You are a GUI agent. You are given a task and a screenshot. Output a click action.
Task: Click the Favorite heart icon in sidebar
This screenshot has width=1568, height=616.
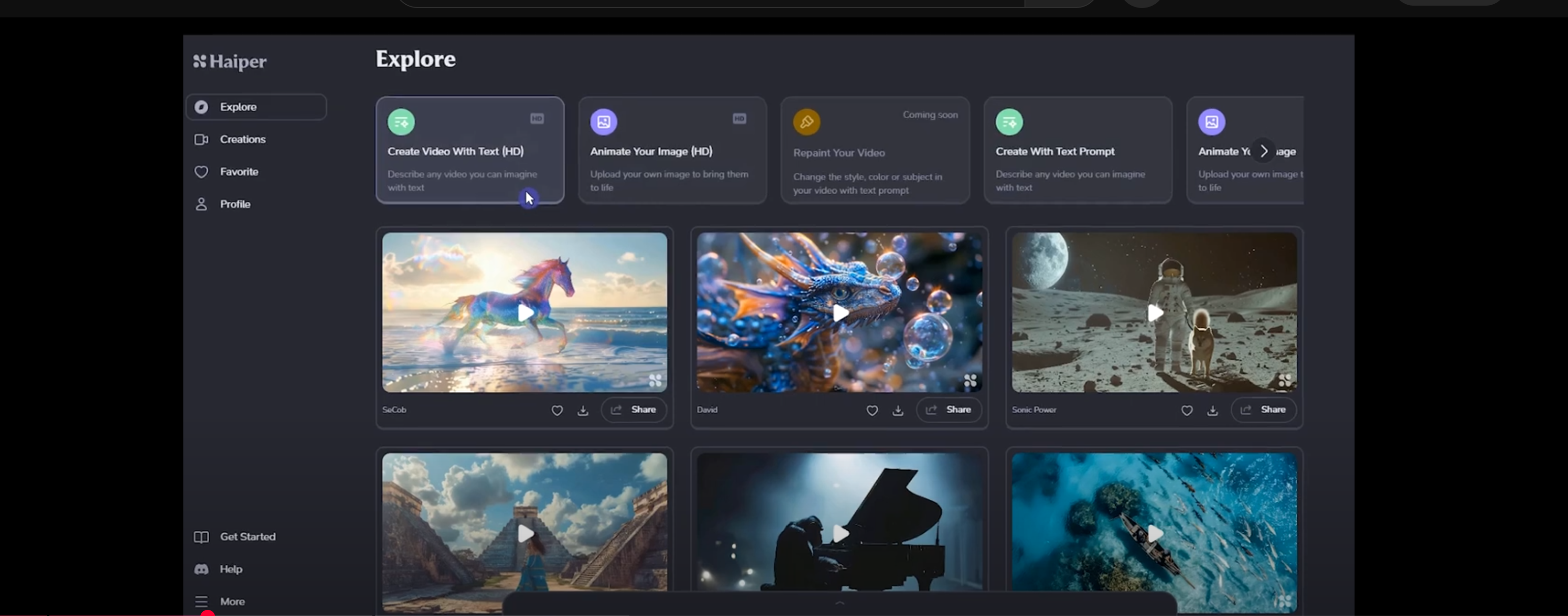[201, 172]
